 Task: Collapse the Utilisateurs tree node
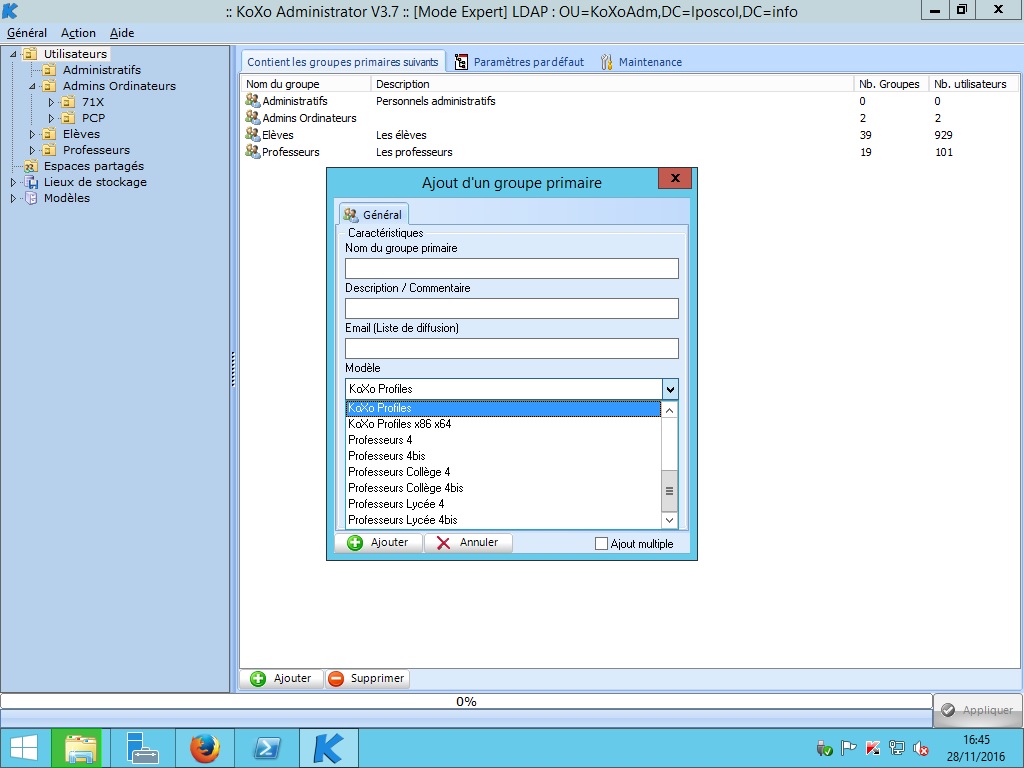(x=13, y=54)
